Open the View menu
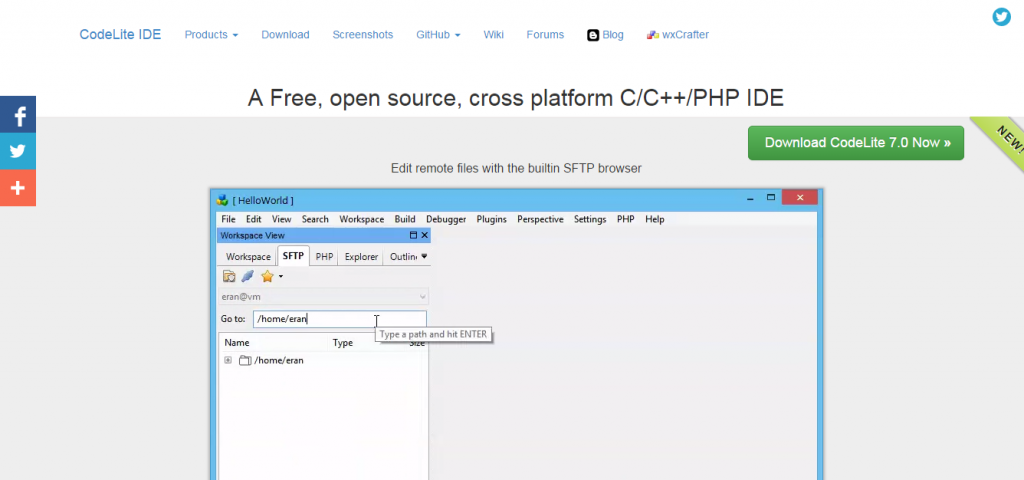Image resolution: width=1024 pixels, height=480 pixels. click(x=281, y=219)
